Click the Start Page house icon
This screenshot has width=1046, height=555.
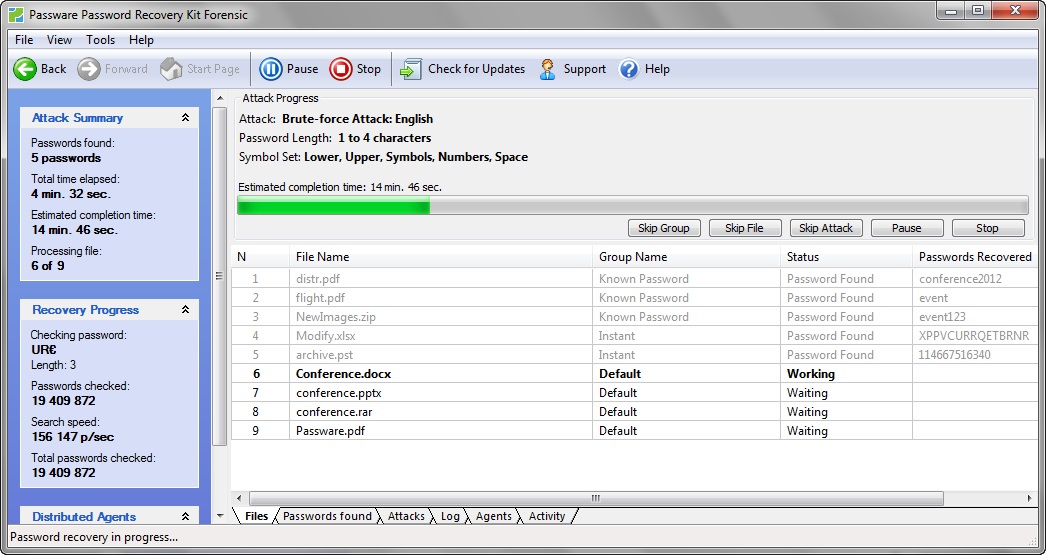[x=171, y=69]
